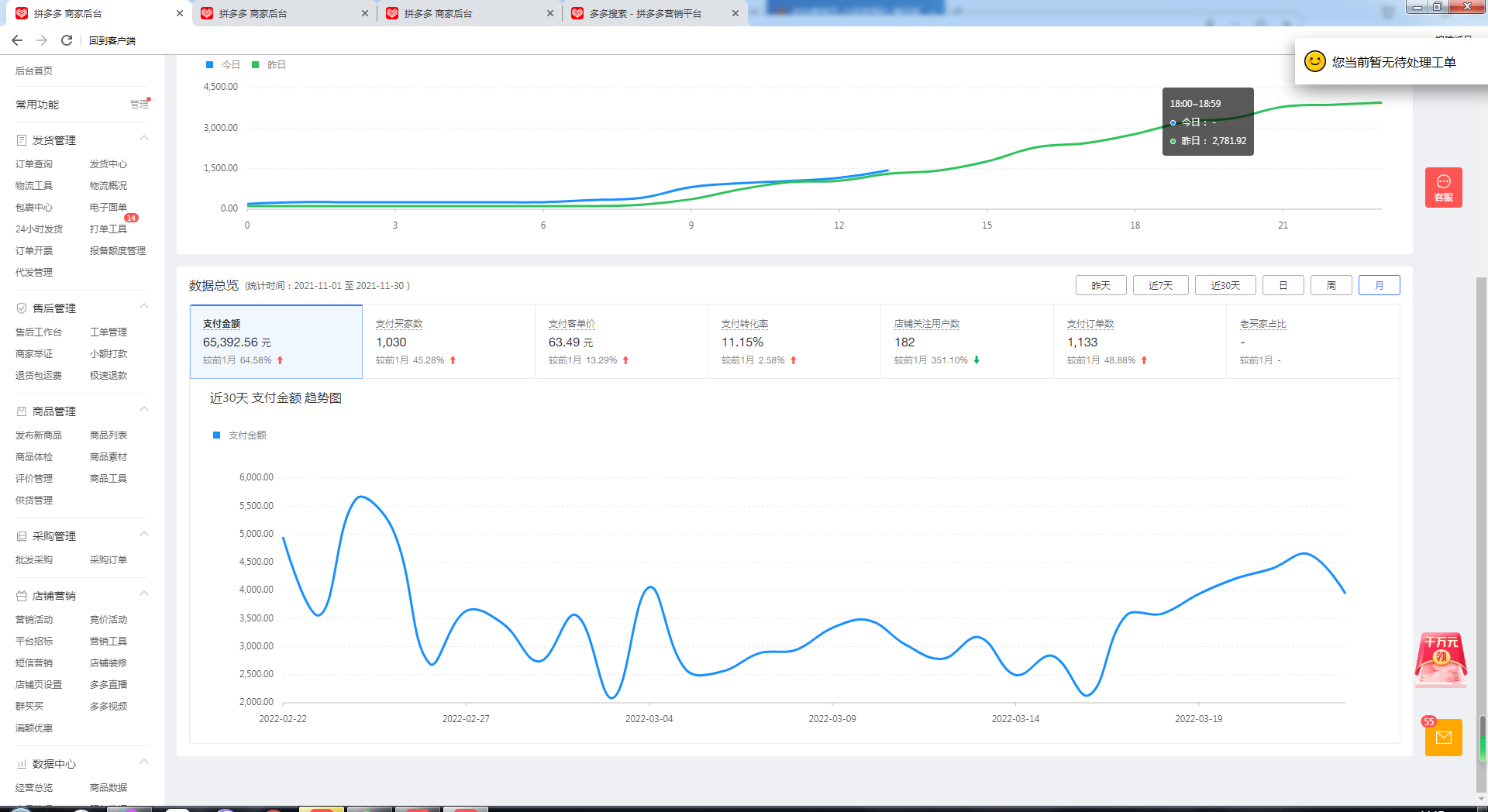Select the 月 time range
Image resolution: width=1488 pixels, height=812 pixels.
click(1379, 285)
